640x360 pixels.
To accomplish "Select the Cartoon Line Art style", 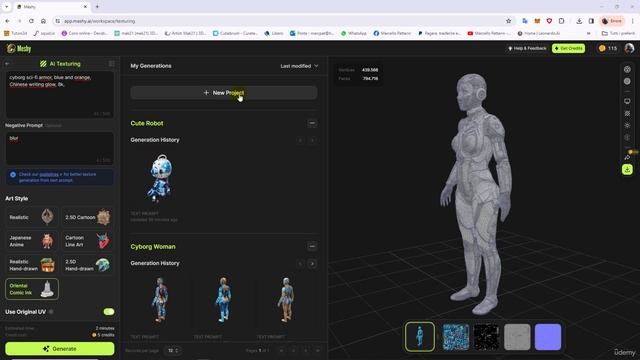I will (88, 241).
